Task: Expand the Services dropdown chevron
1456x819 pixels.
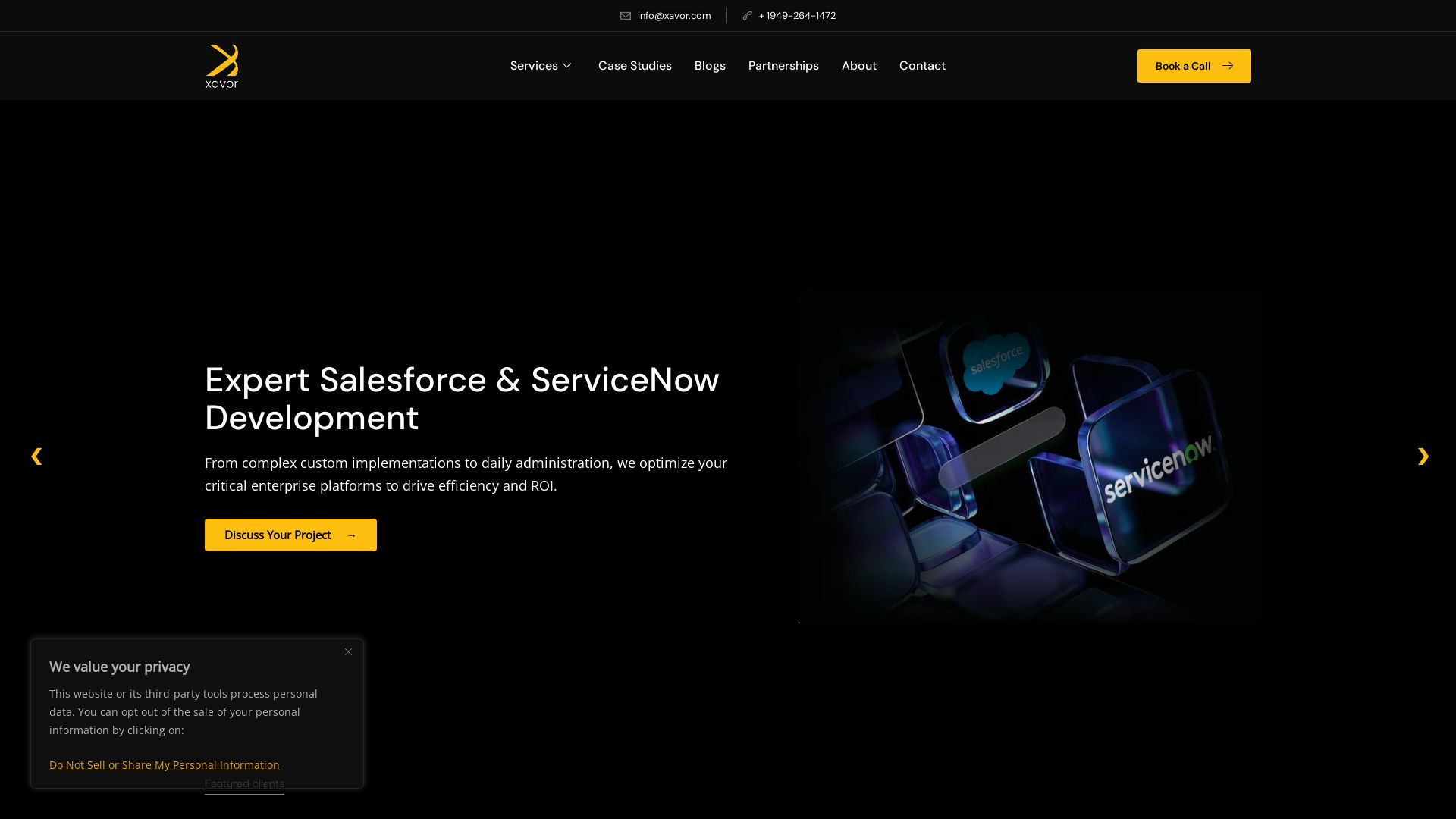Action: (x=566, y=66)
